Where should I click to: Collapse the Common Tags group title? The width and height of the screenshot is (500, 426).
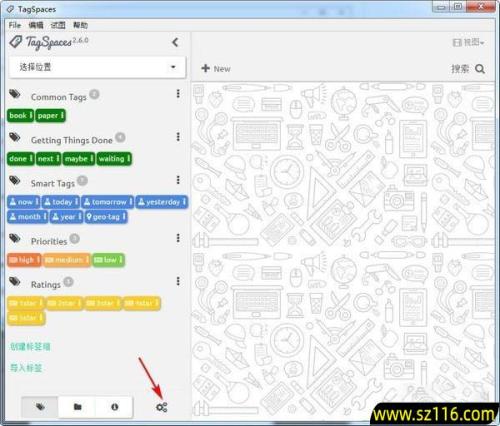[59, 97]
